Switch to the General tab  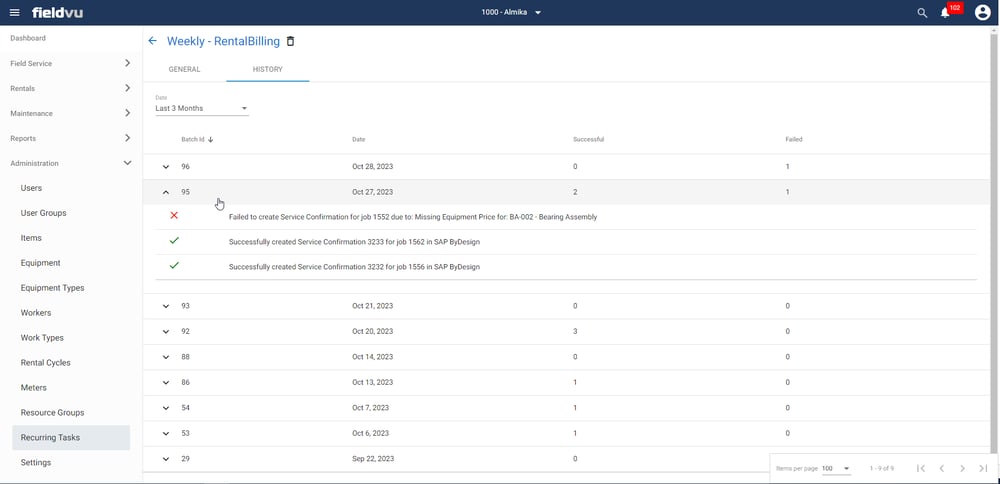(184, 70)
